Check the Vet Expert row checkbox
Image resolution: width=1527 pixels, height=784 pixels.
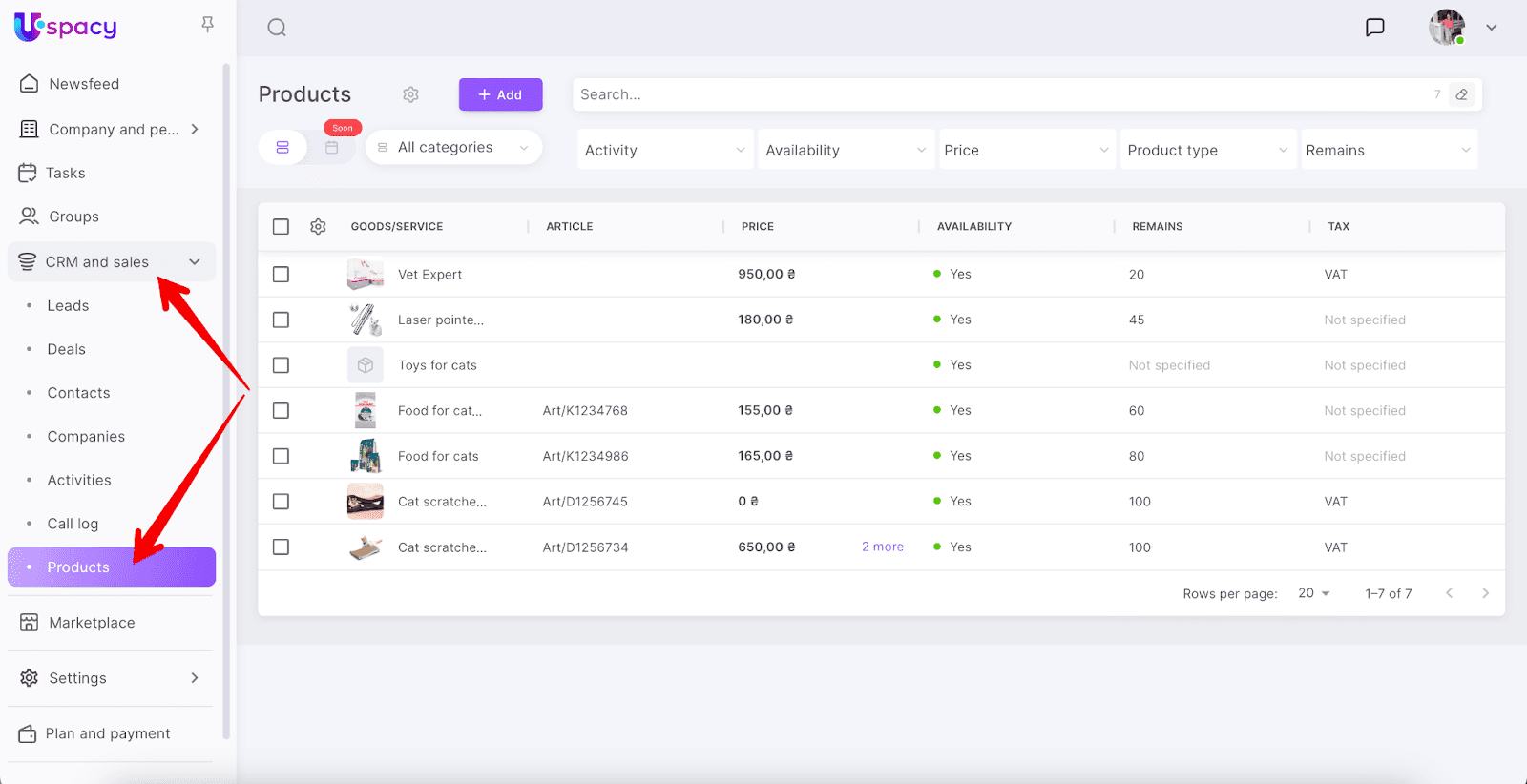tap(281, 274)
